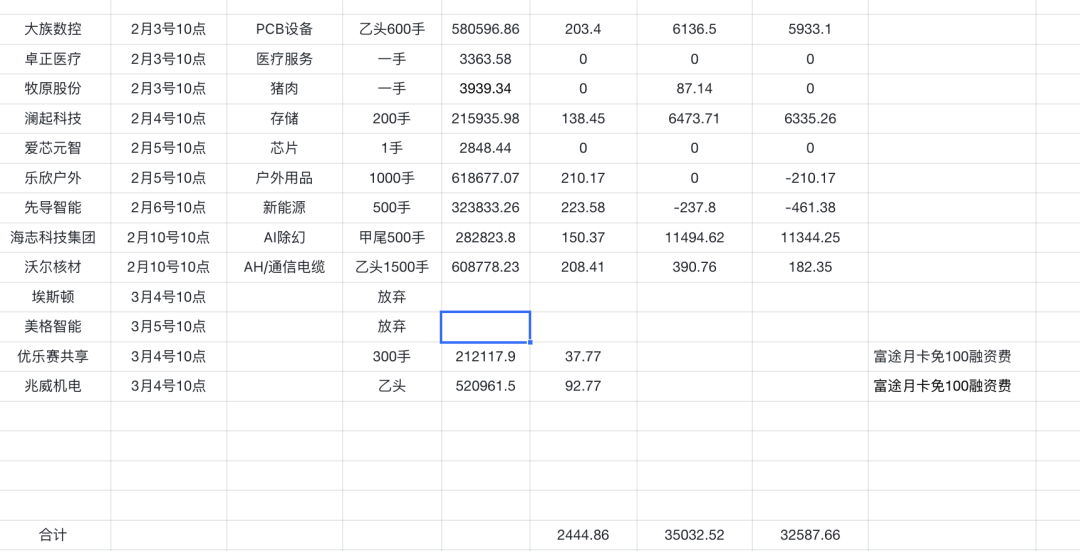The image size is (1080, 551).
Task: Click the value 580596.86
Action: pyautogui.click(x=486, y=30)
